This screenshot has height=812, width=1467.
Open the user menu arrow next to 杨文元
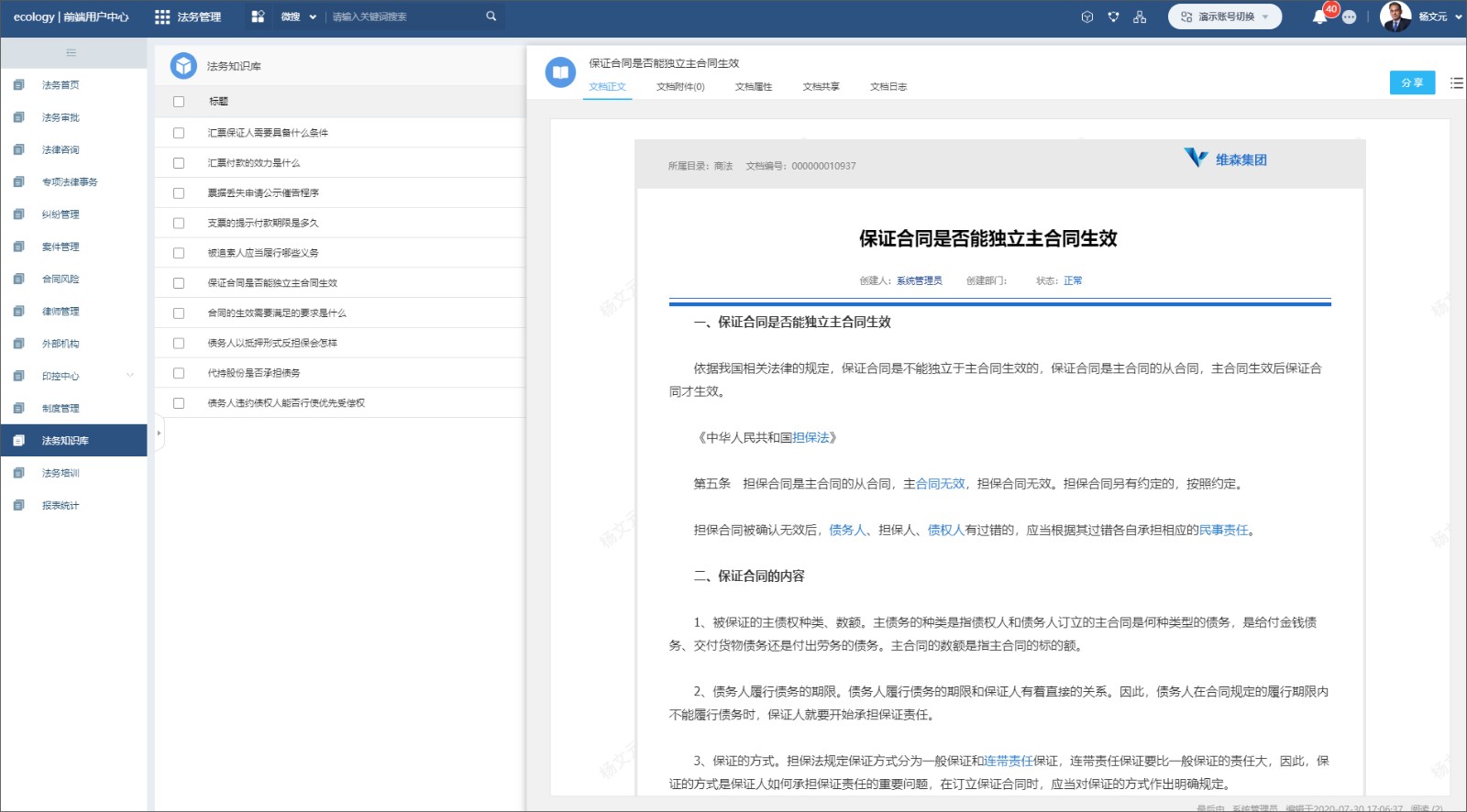pos(1458,16)
